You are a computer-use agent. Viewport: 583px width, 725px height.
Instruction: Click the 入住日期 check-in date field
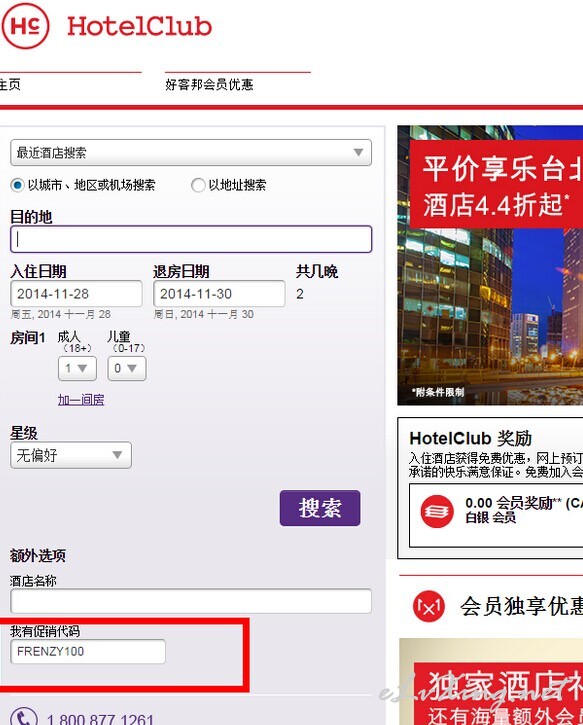point(76,294)
